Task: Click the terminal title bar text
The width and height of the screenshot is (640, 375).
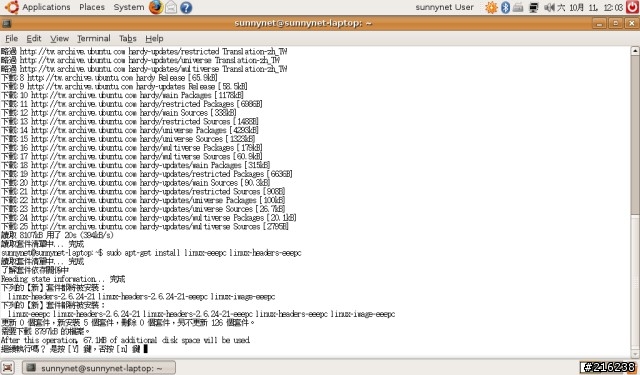Action: coord(303,23)
